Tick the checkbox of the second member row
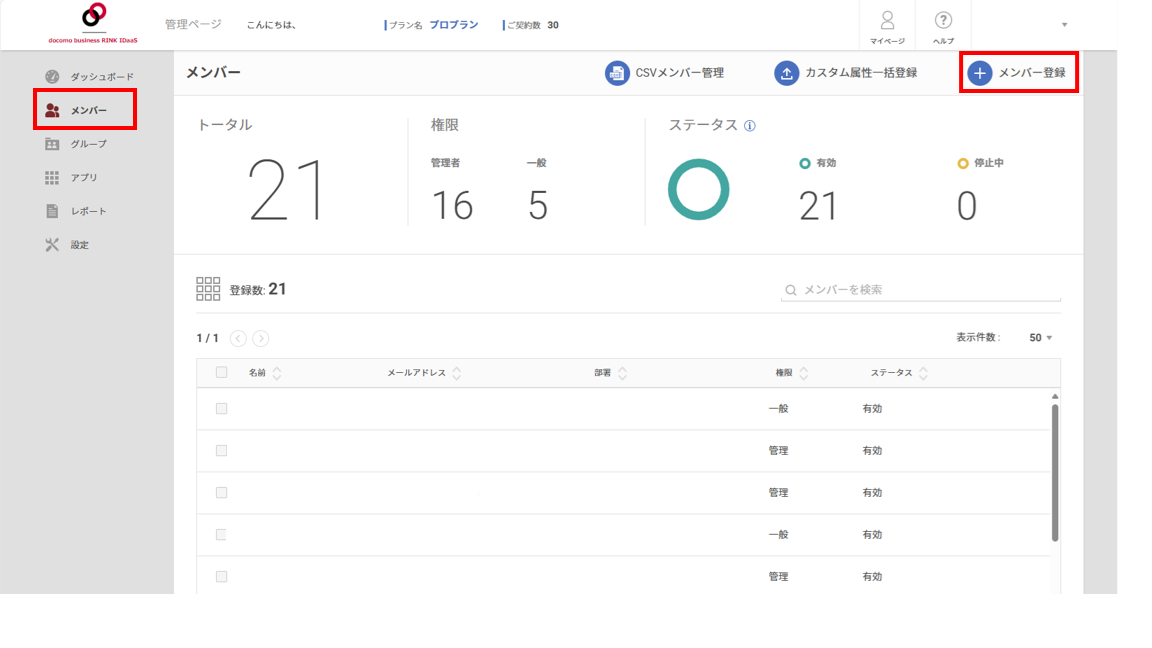The height and width of the screenshot is (648, 1152). pyautogui.click(x=221, y=450)
